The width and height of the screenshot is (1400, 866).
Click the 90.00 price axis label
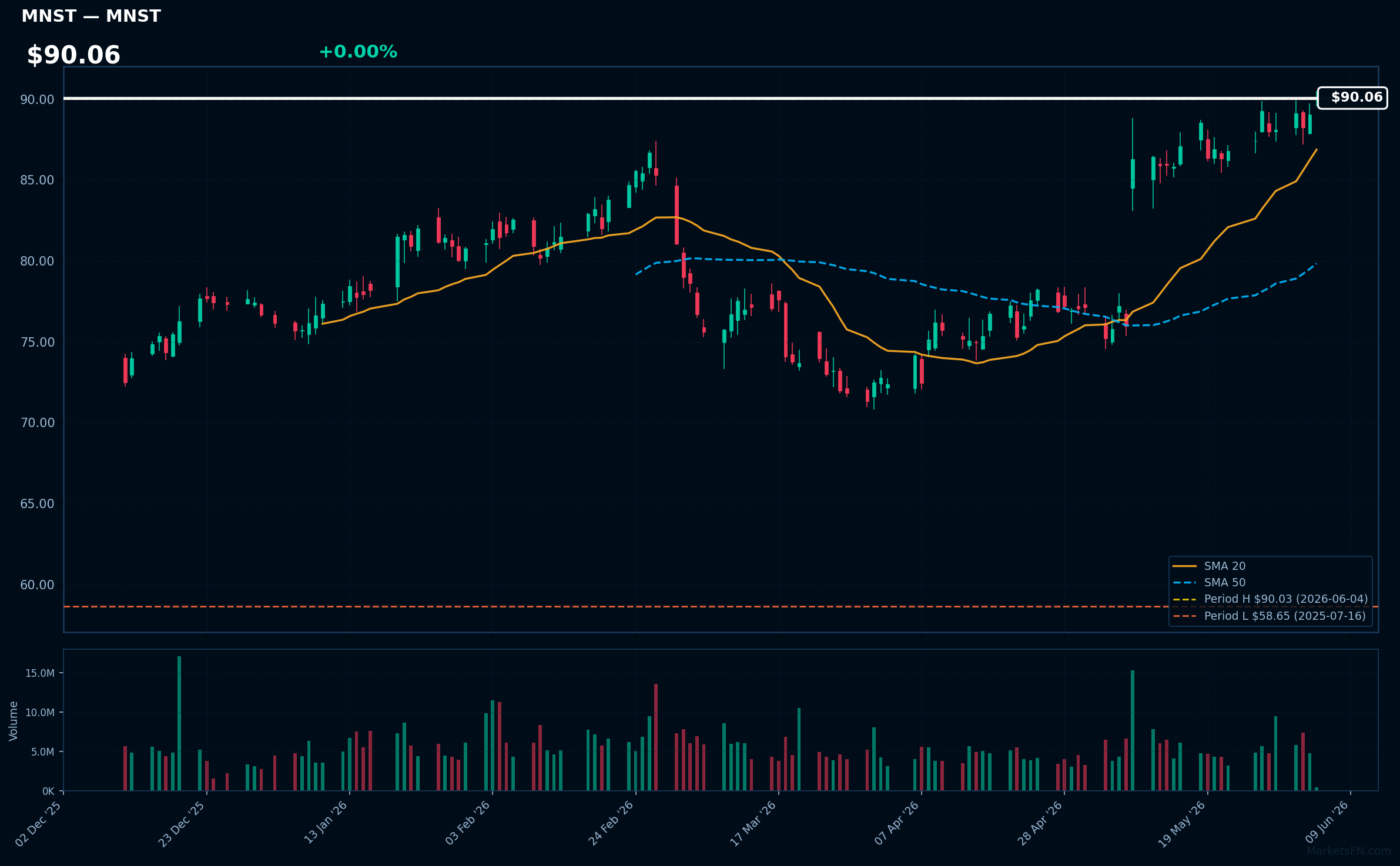tap(37, 99)
